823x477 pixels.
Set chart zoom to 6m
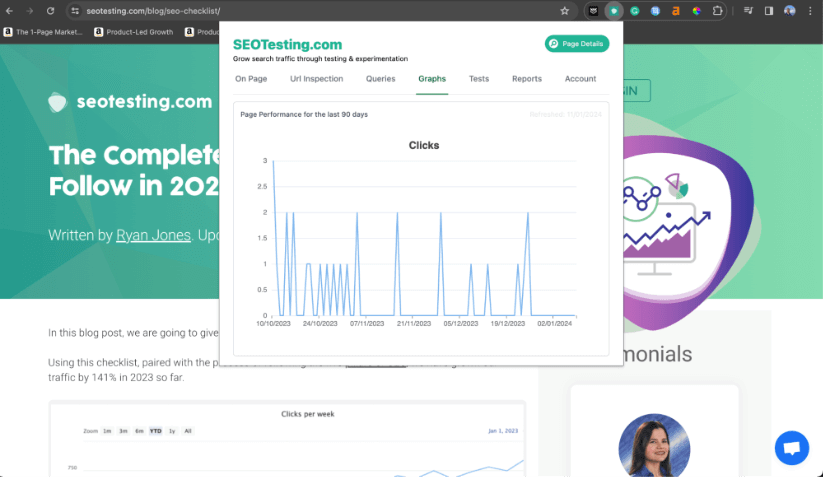(x=139, y=431)
